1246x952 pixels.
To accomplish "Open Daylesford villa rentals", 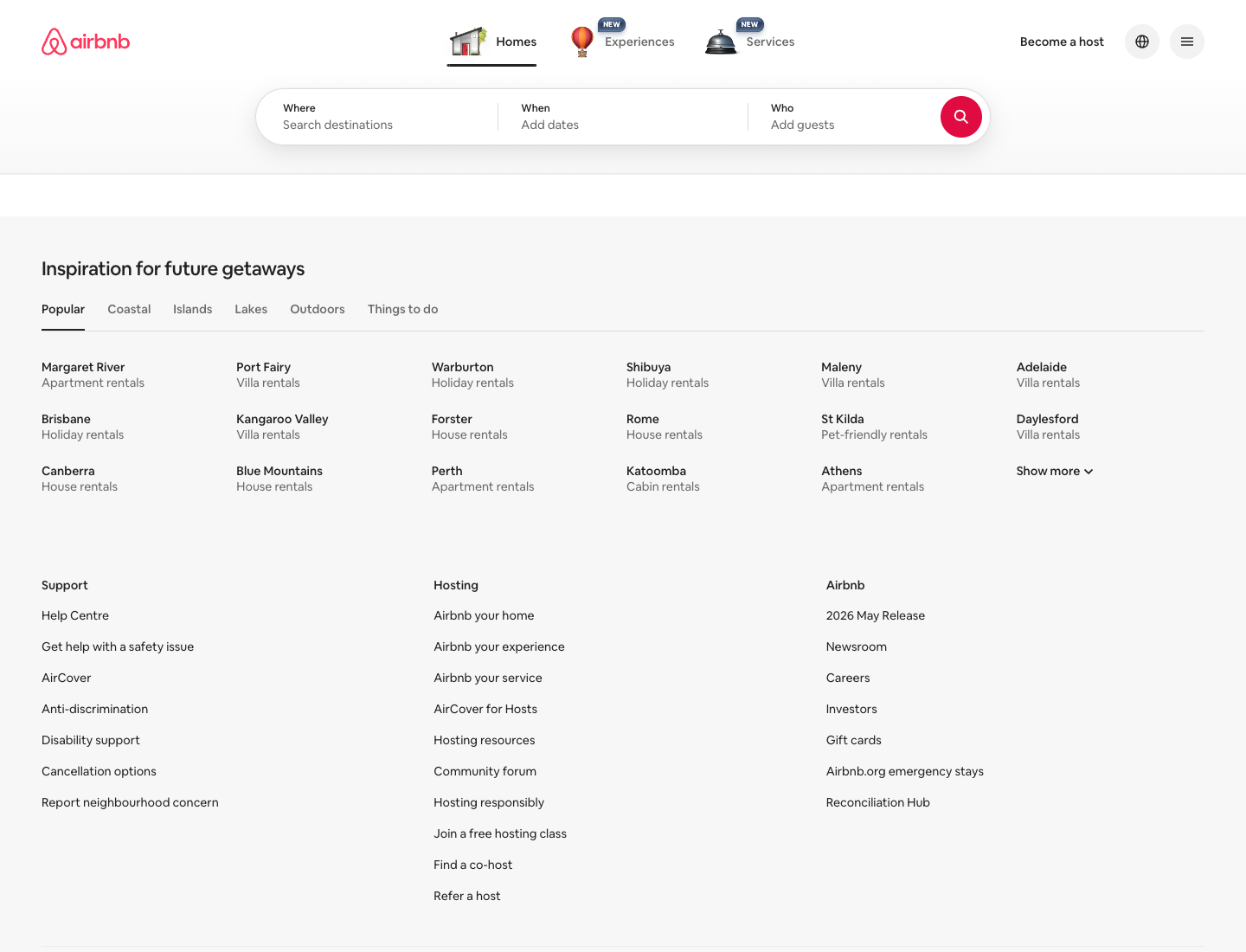I will coord(1048,427).
